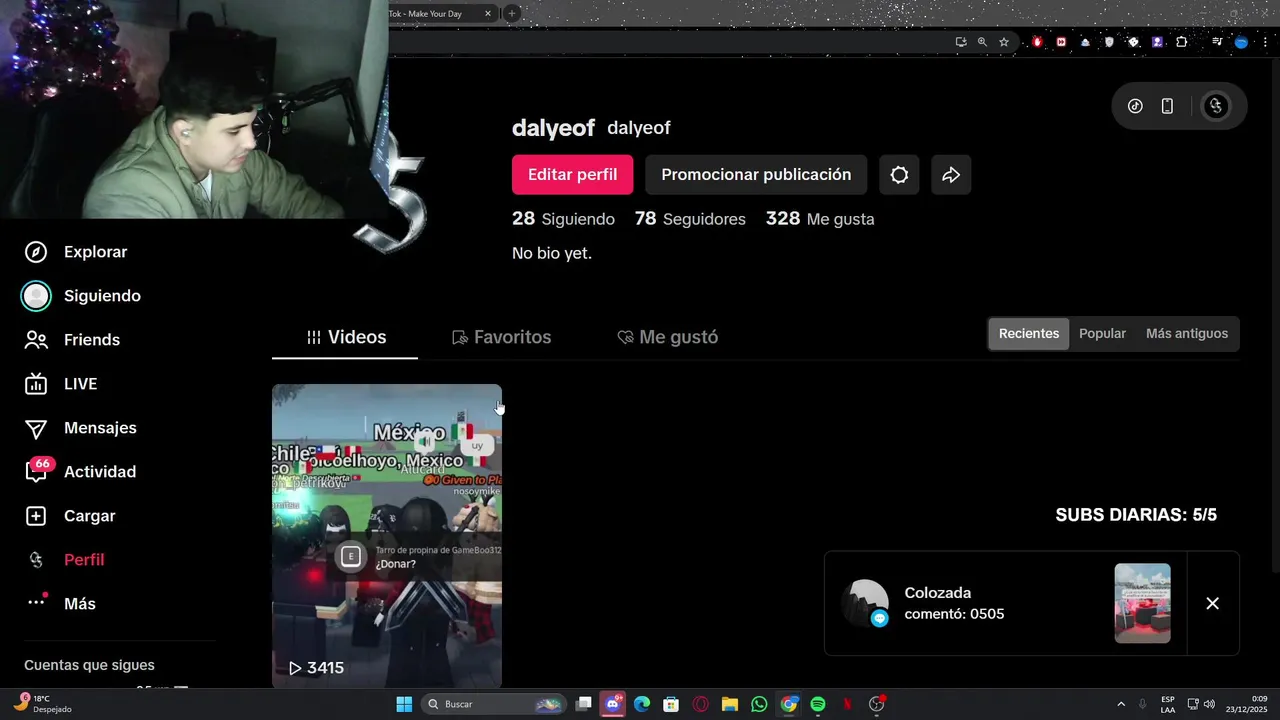Open the video with 3415 views
Image resolution: width=1280 pixels, height=720 pixels.
[x=387, y=536]
